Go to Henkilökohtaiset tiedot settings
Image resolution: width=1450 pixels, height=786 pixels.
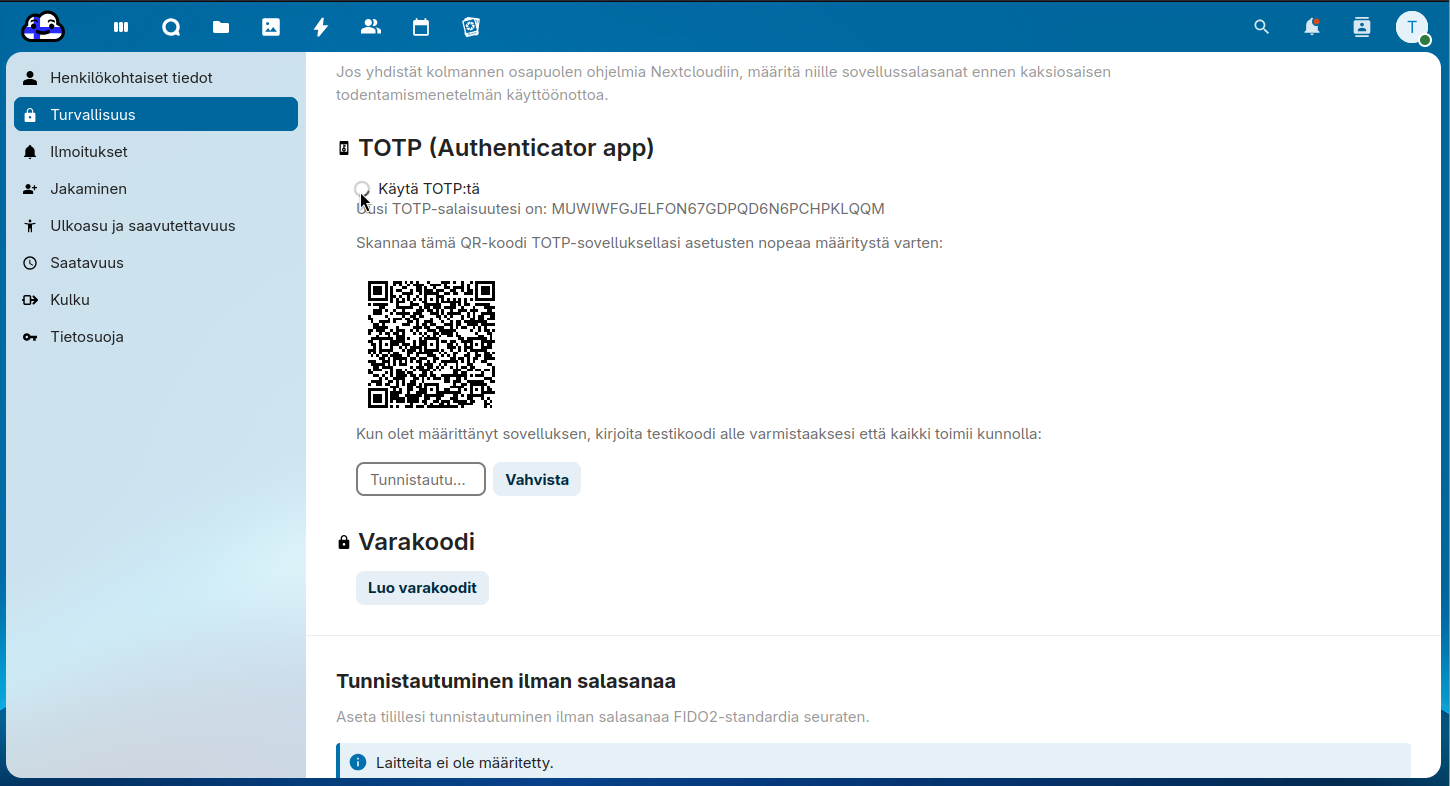(156, 78)
